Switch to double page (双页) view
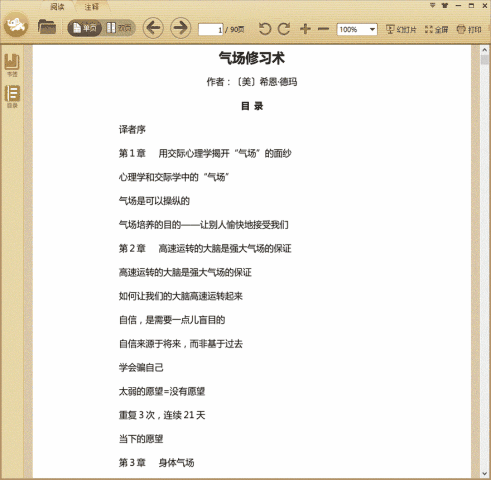The width and height of the screenshot is (491, 480). pos(119,28)
